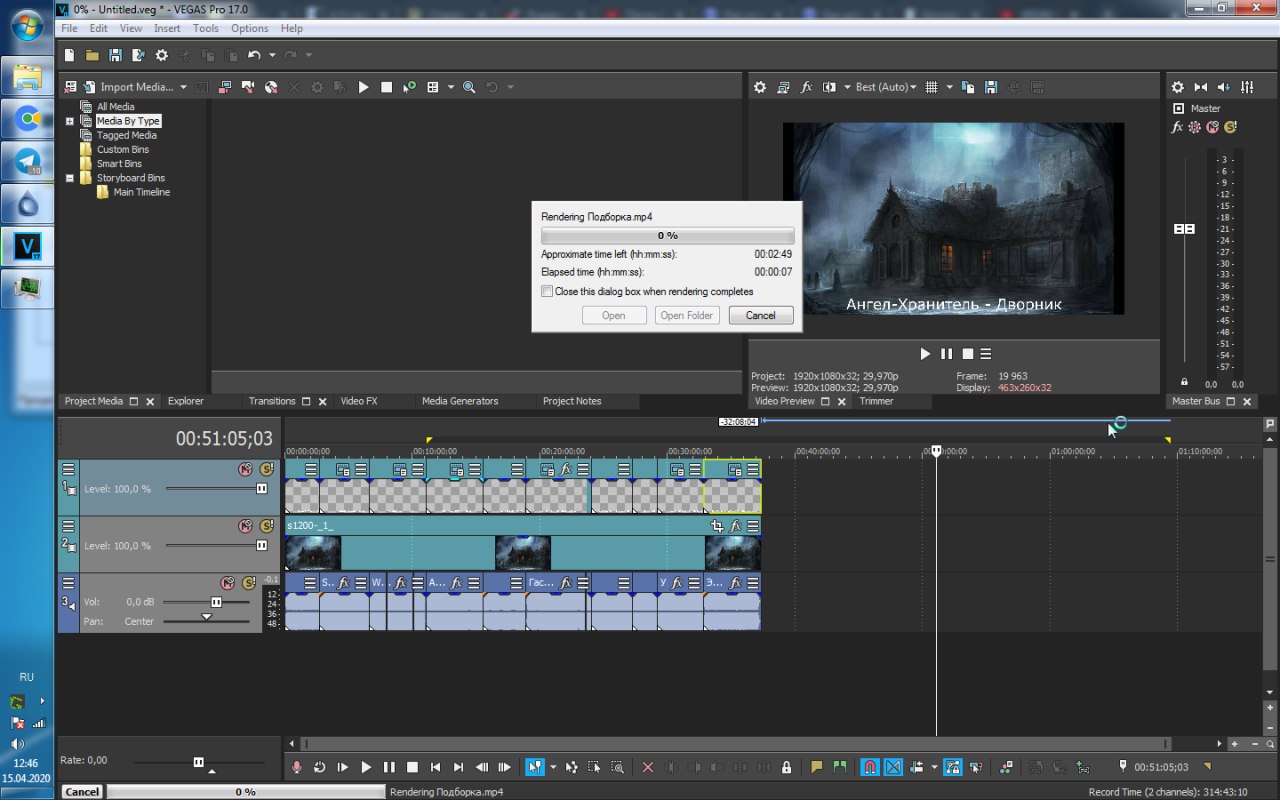Toggle Automatic Crossfades icon
The image size is (1280, 800).
pos(893,767)
